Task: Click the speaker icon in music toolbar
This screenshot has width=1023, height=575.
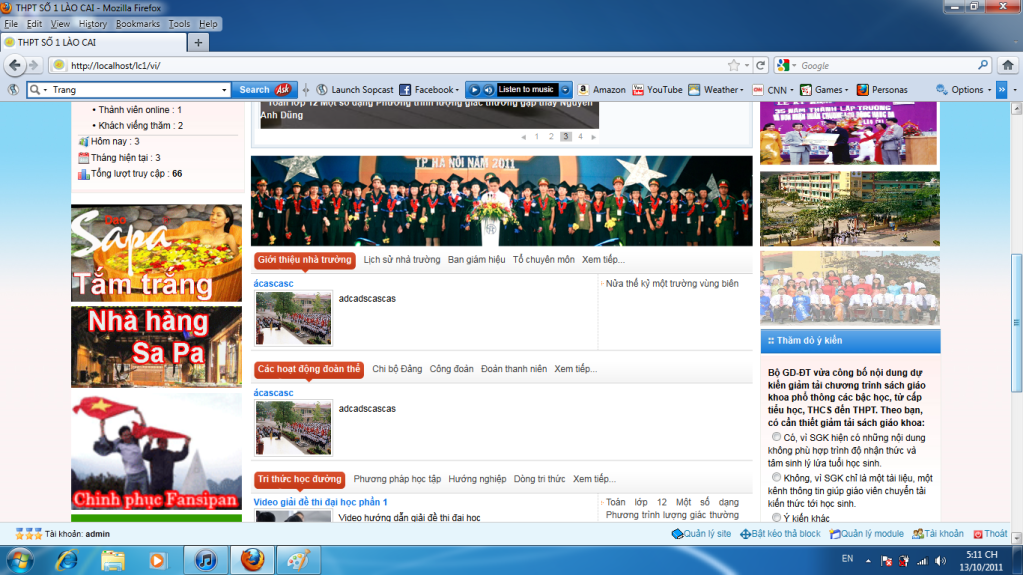Action: click(487, 89)
